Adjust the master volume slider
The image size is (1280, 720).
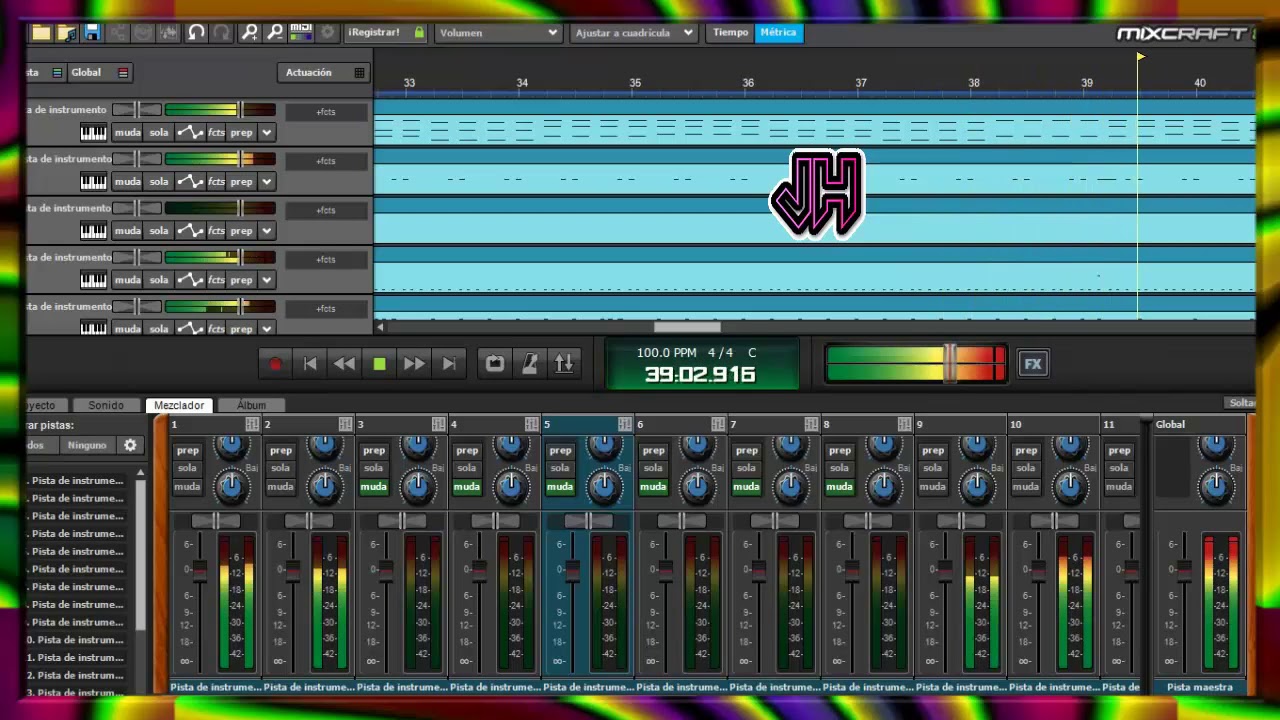tap(950, 363)
